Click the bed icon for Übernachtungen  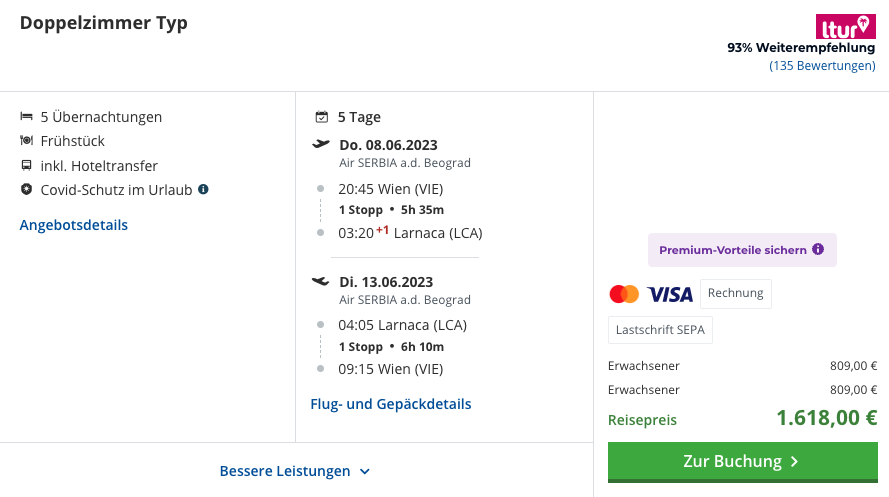(x=27, y=116)
